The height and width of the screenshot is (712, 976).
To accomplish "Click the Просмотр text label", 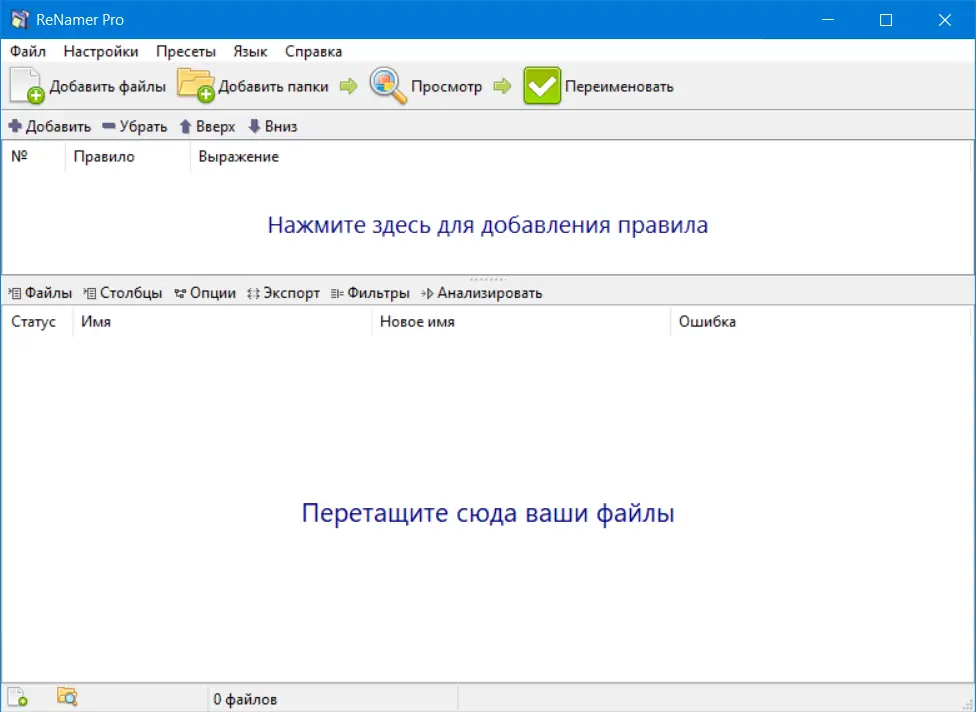I will point(446,87).
